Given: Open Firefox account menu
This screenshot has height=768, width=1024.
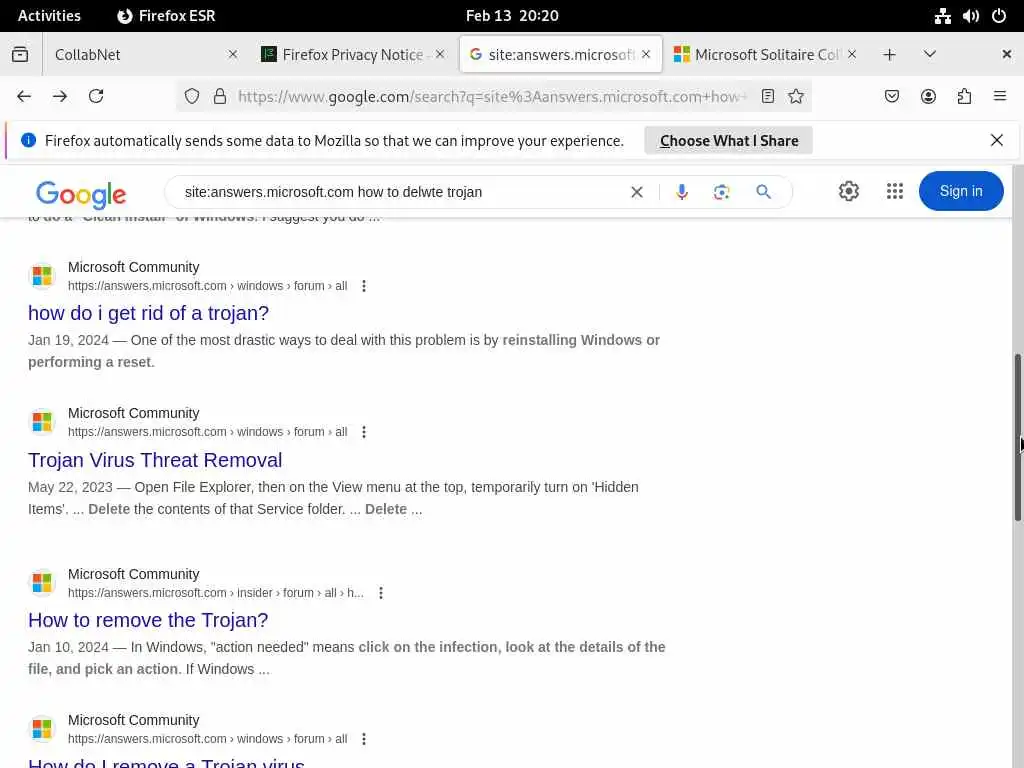Looking at the screenshot, I should click(928, 97).
